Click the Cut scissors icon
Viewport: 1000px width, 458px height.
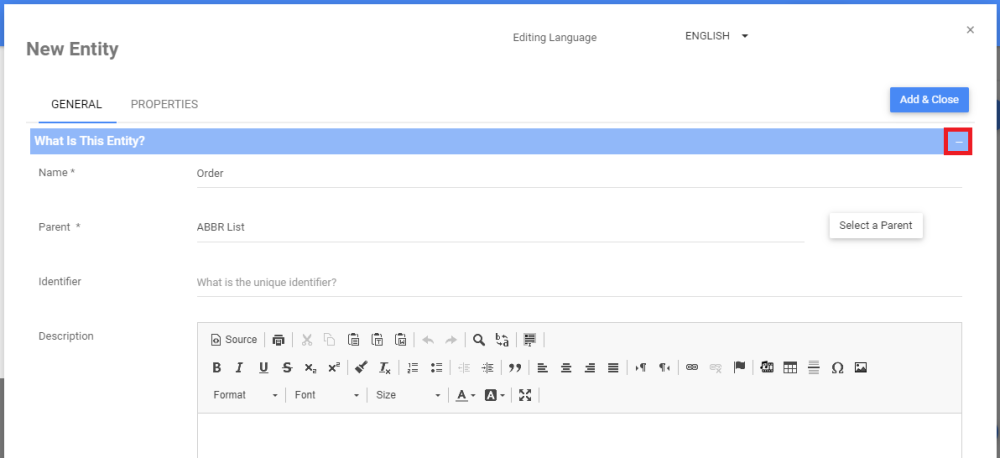point(307,340)
